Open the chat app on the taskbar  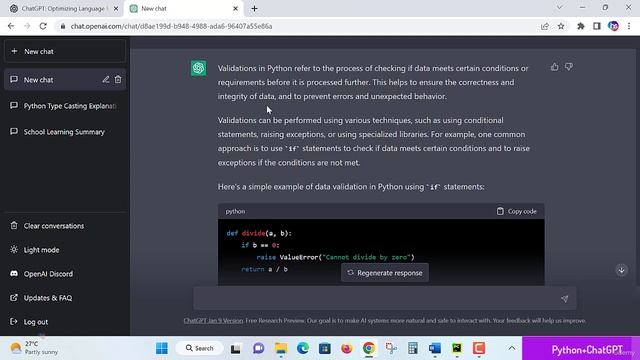click(259, 348)
